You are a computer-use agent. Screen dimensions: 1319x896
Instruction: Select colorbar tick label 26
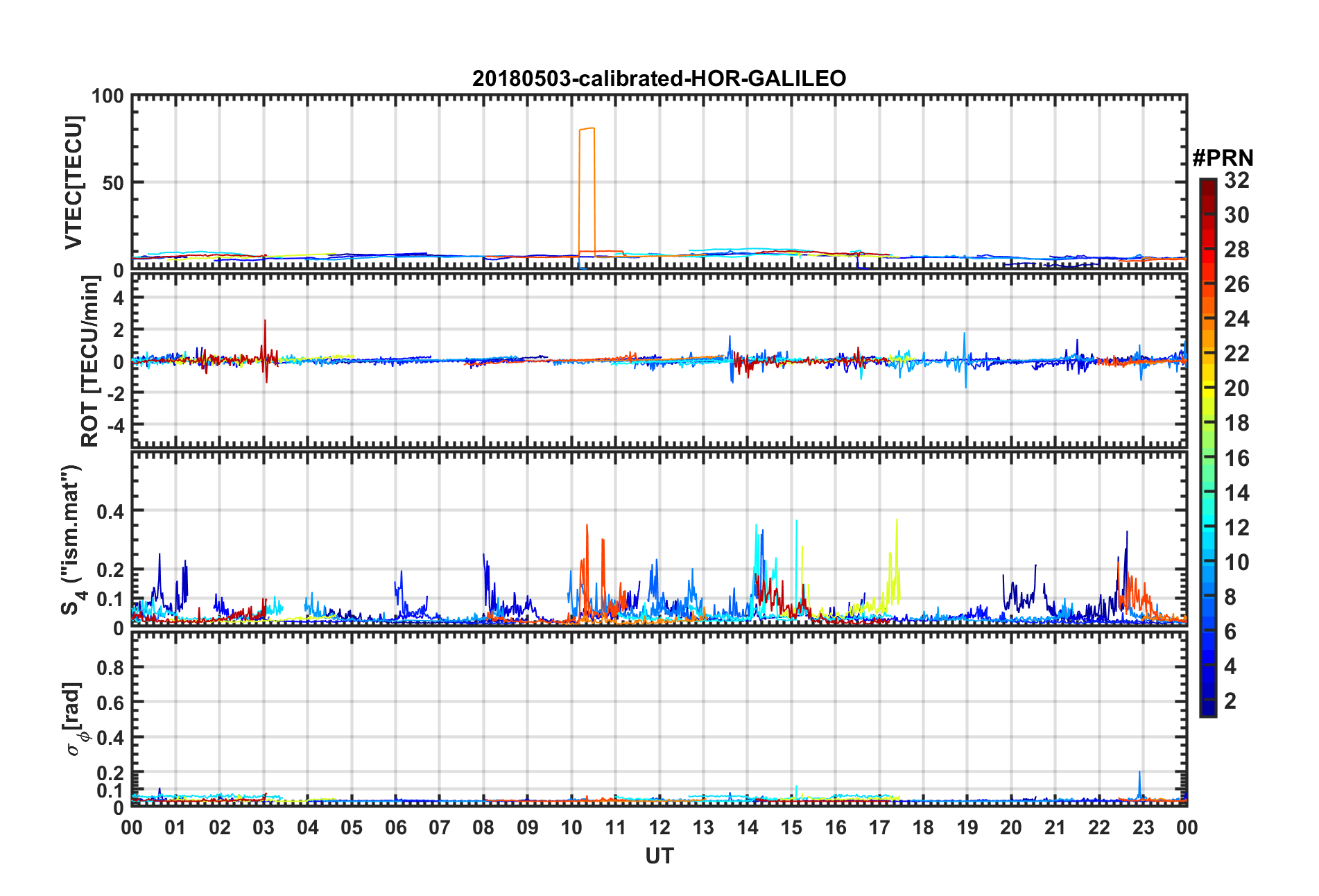[x=1236, y=284]
